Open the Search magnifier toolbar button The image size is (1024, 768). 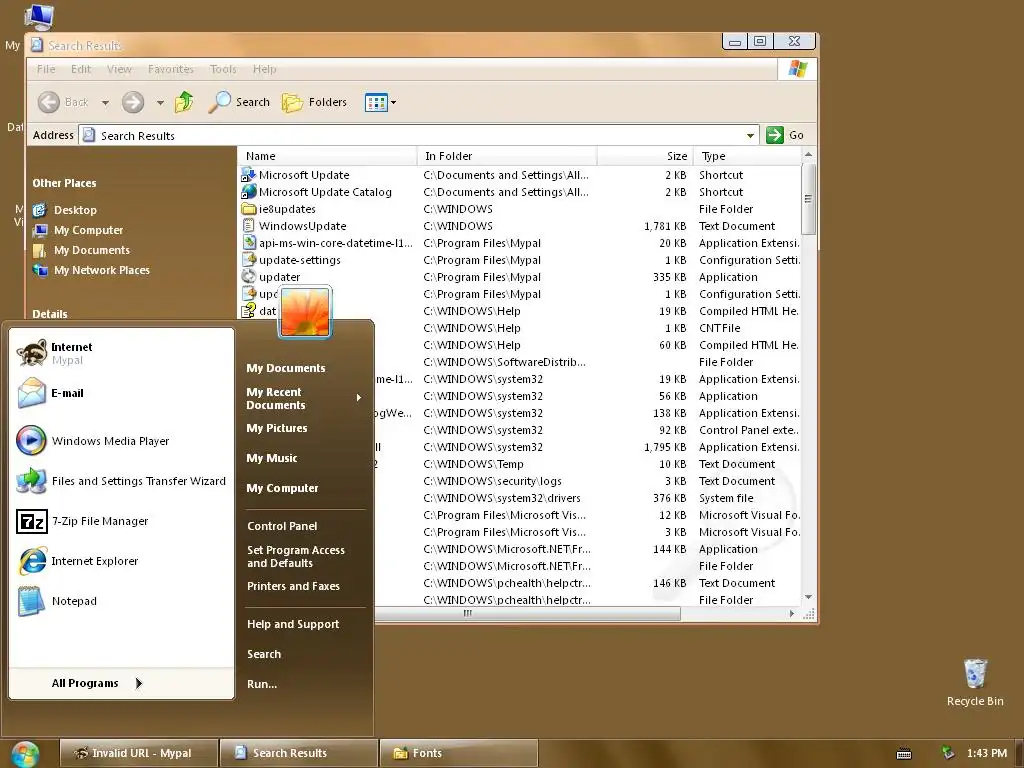(239, 102)
